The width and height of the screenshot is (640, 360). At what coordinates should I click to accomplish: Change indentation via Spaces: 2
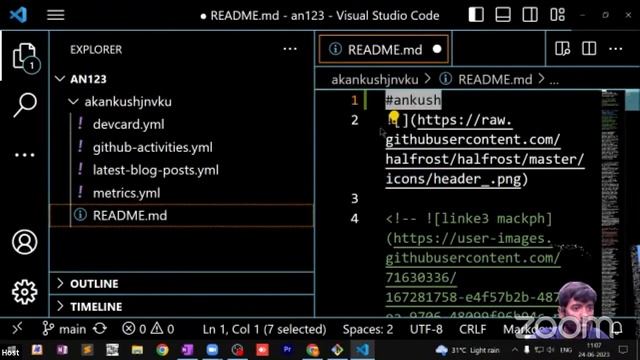click(368, 329)
